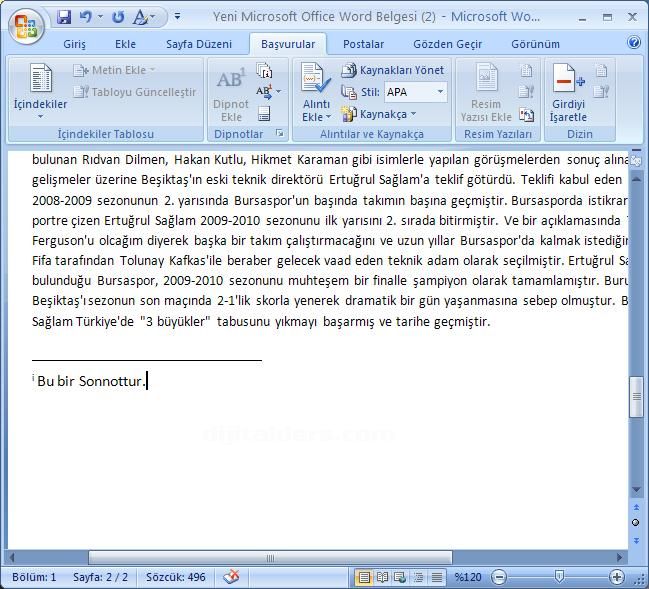This screenshot has height=589, width=649.
Task: Expand the next footnote dropdown arrow
Action: point(279,91)
